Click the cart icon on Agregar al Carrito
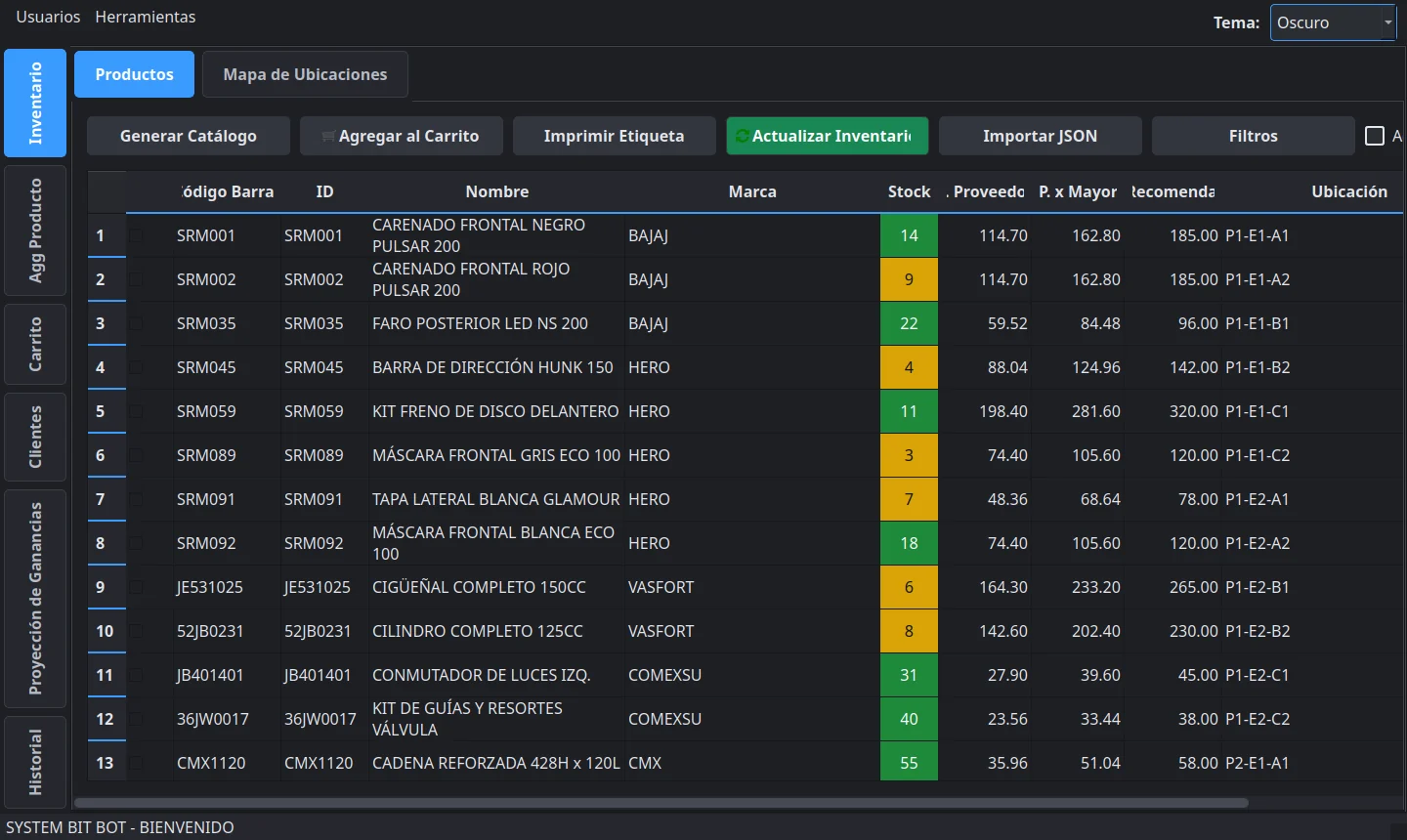This screenshot has width=1407, height=840. click(328, 137)
